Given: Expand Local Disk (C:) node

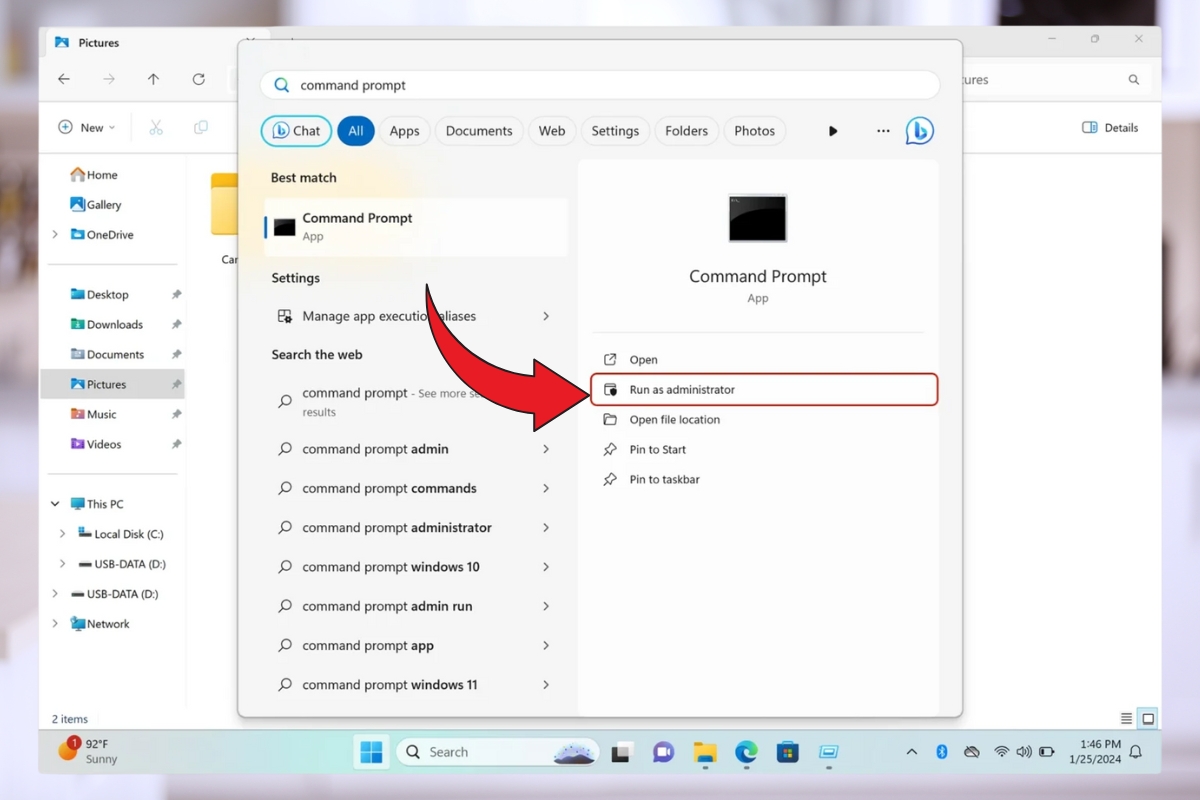Looking at the screenshot, I should coord(63,534).
